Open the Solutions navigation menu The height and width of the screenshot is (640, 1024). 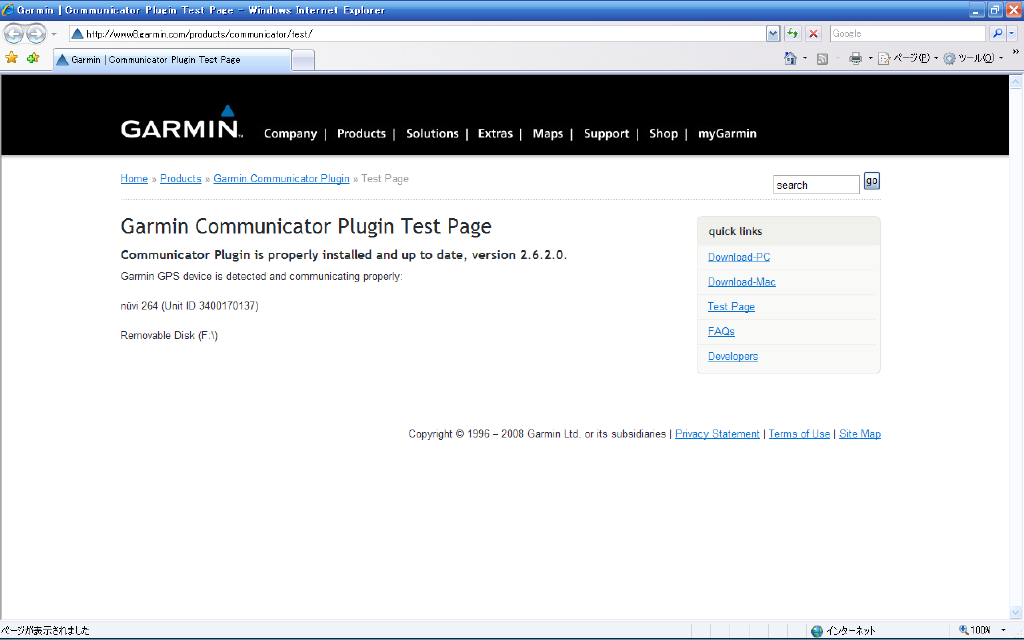point(432,134)
